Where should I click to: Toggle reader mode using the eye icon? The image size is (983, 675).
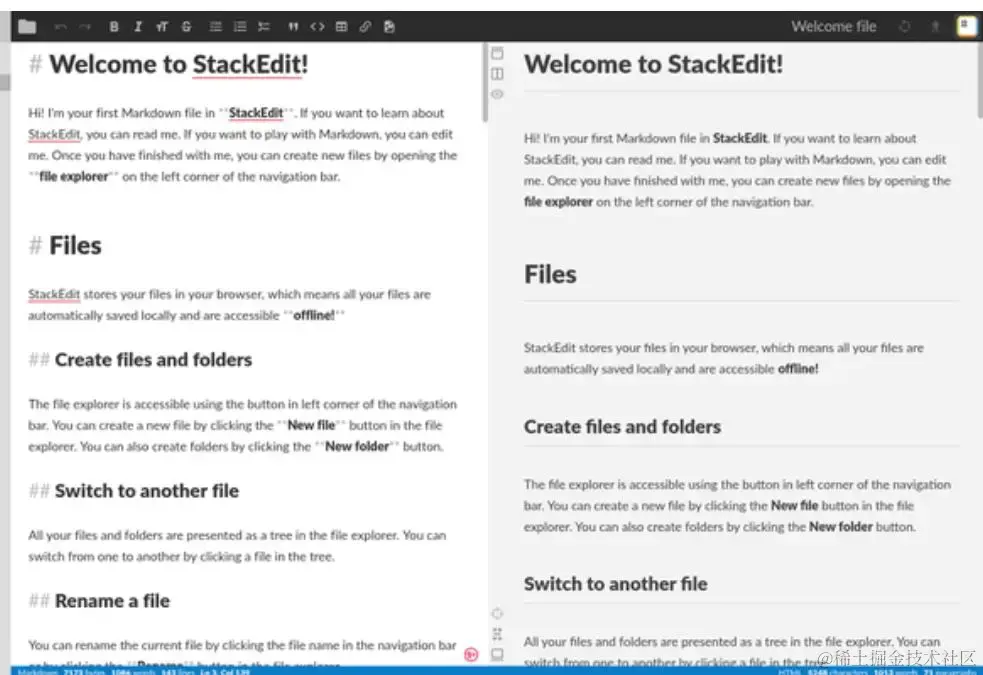[497, 95]
